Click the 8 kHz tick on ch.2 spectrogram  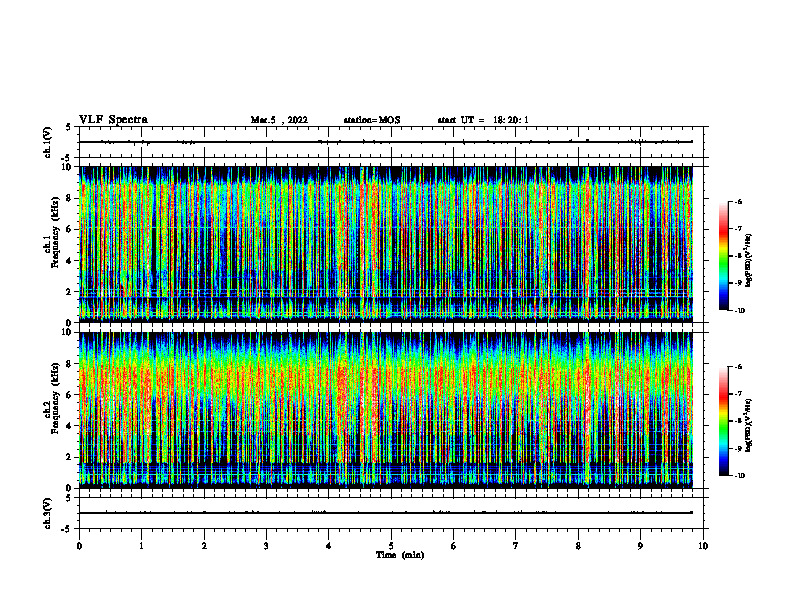click(69, 364)
